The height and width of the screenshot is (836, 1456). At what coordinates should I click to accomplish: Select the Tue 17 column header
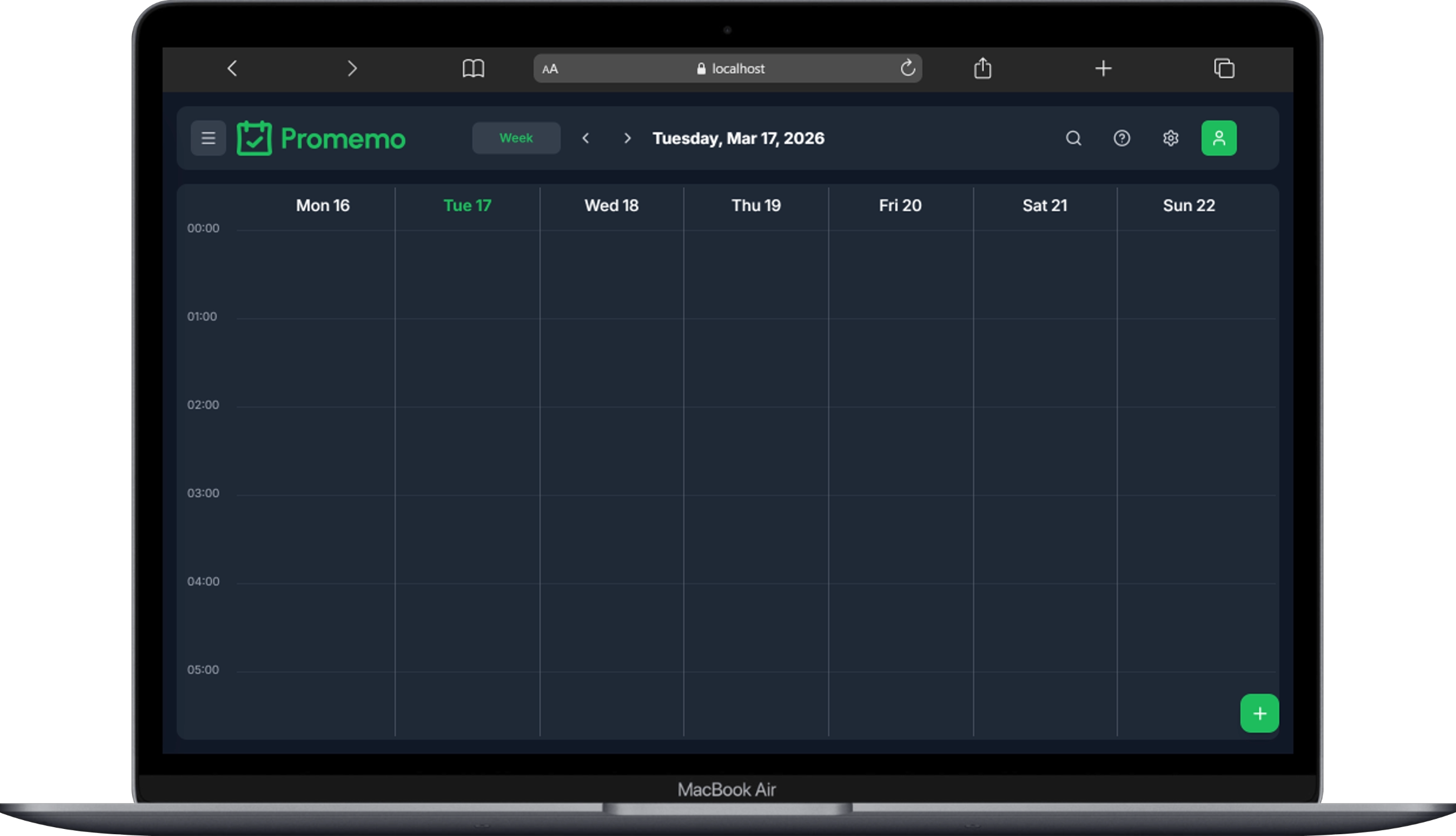[466, 205]
